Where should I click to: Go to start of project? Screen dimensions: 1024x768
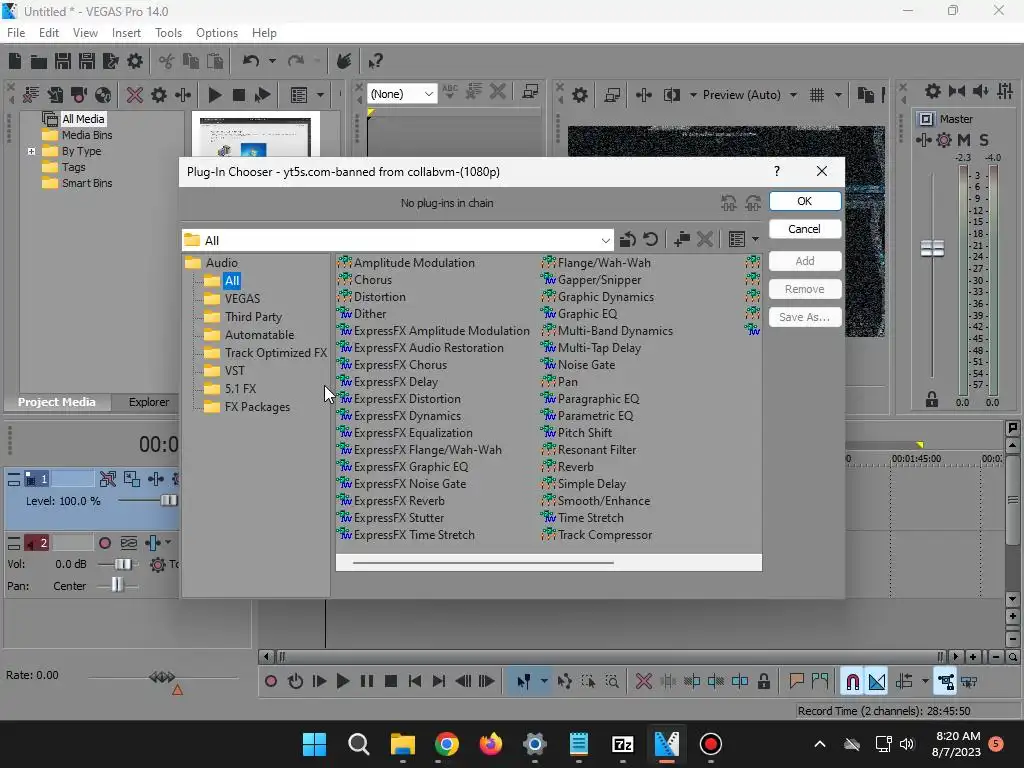pyautogui.click(x=415, y=681)
